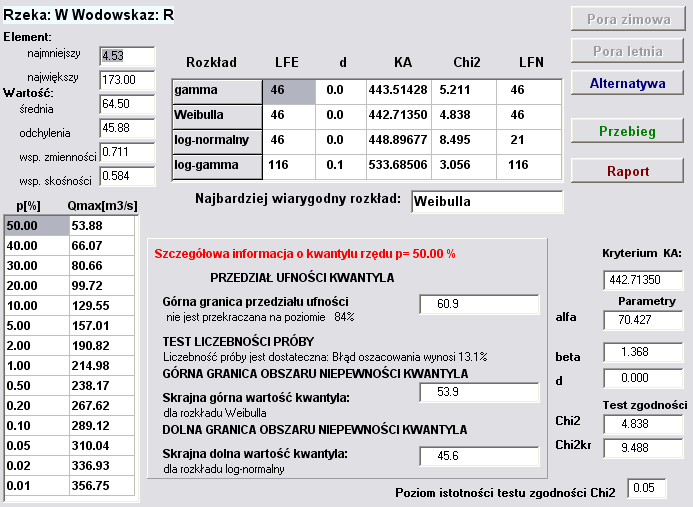Click the wsp. zmienności field 0.711
693x507 pixels.
pyautogui.click(x=127, y=152)
